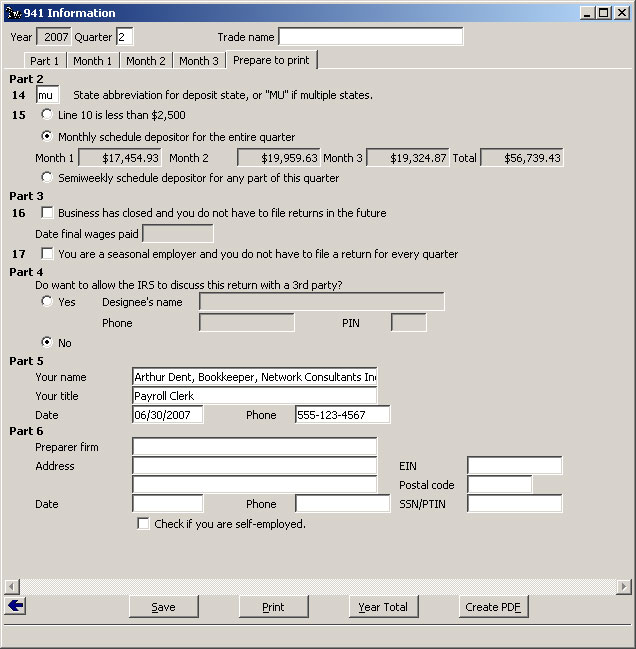The width and height of the screenshot is (636, 649).
Task: Click Month 2 amount $19,959.63
Action: (278, 158)
